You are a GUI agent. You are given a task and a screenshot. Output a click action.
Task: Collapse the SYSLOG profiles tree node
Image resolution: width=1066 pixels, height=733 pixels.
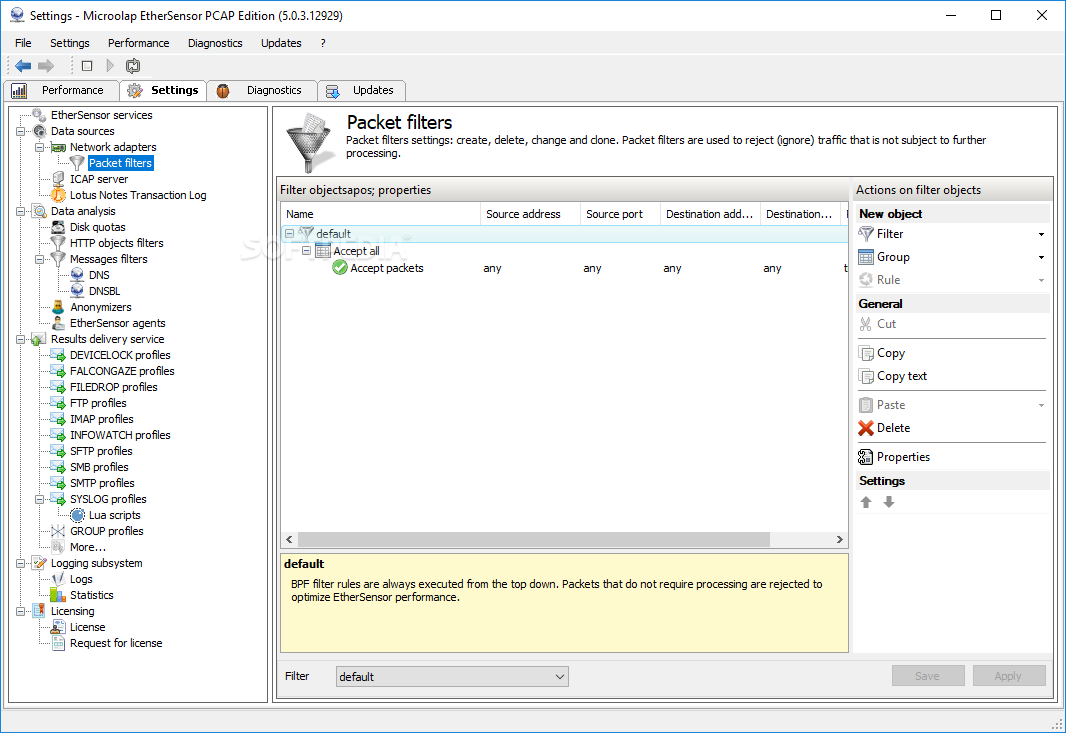(x=39, y=499)
